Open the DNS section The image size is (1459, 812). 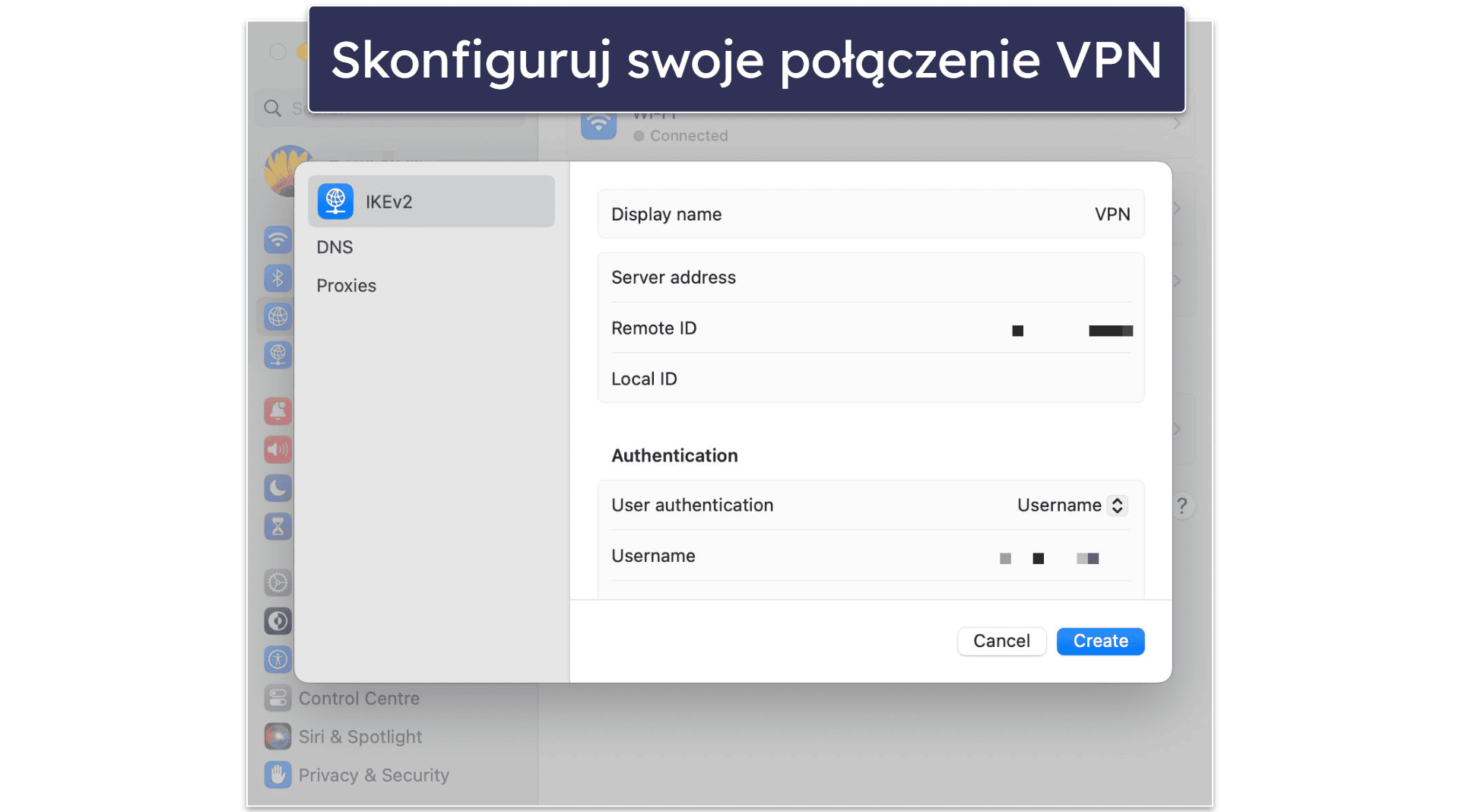pyautogui.click(x=335, y=247)
